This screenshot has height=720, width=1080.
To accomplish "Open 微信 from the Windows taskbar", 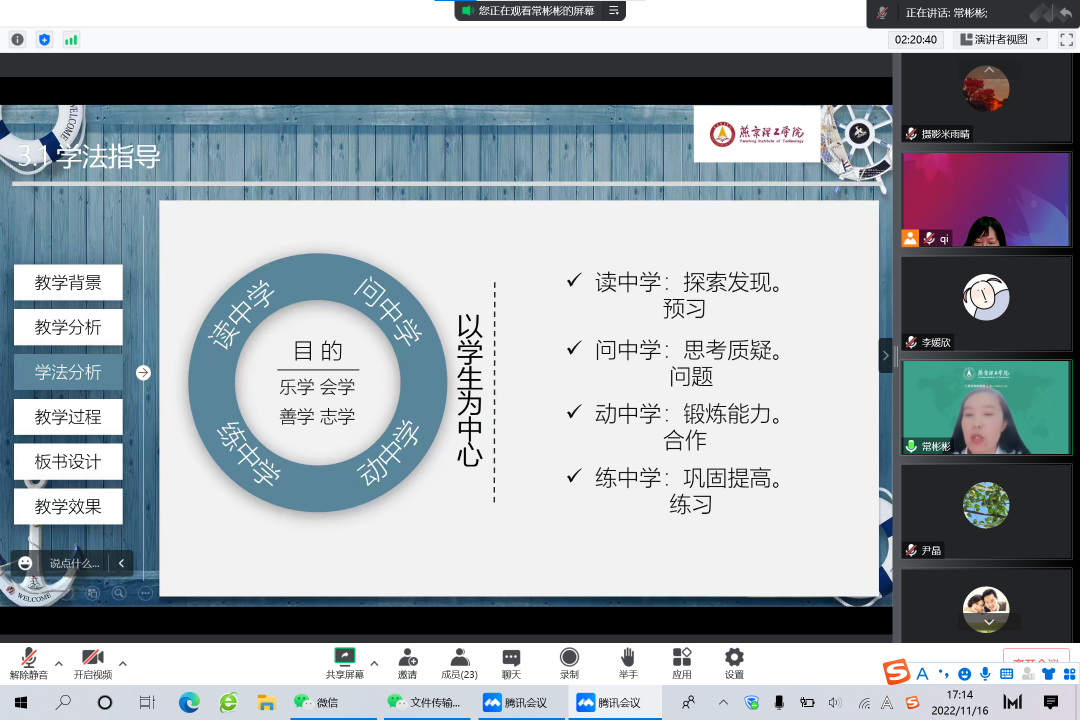I will click(316, 703).
